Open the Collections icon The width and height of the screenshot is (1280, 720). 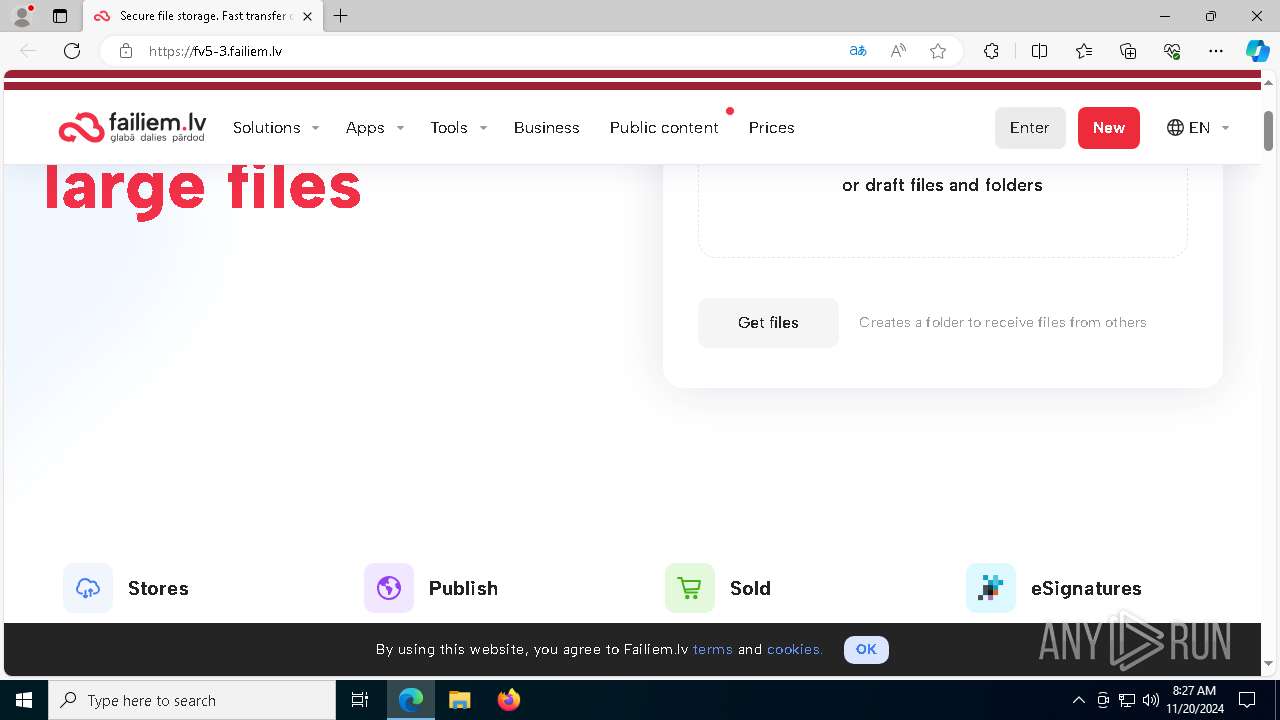[x=1128, y=51]
